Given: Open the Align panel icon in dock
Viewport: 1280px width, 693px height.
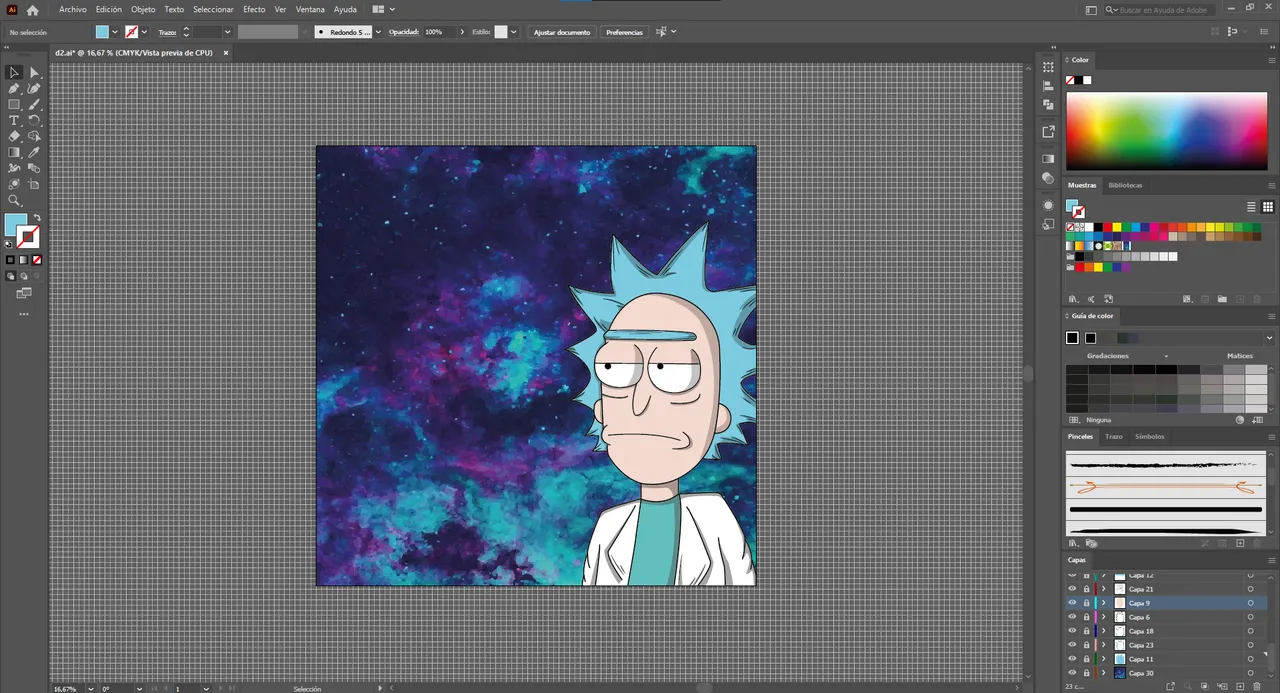Looking at the screenshot, I should (1048, 86).
